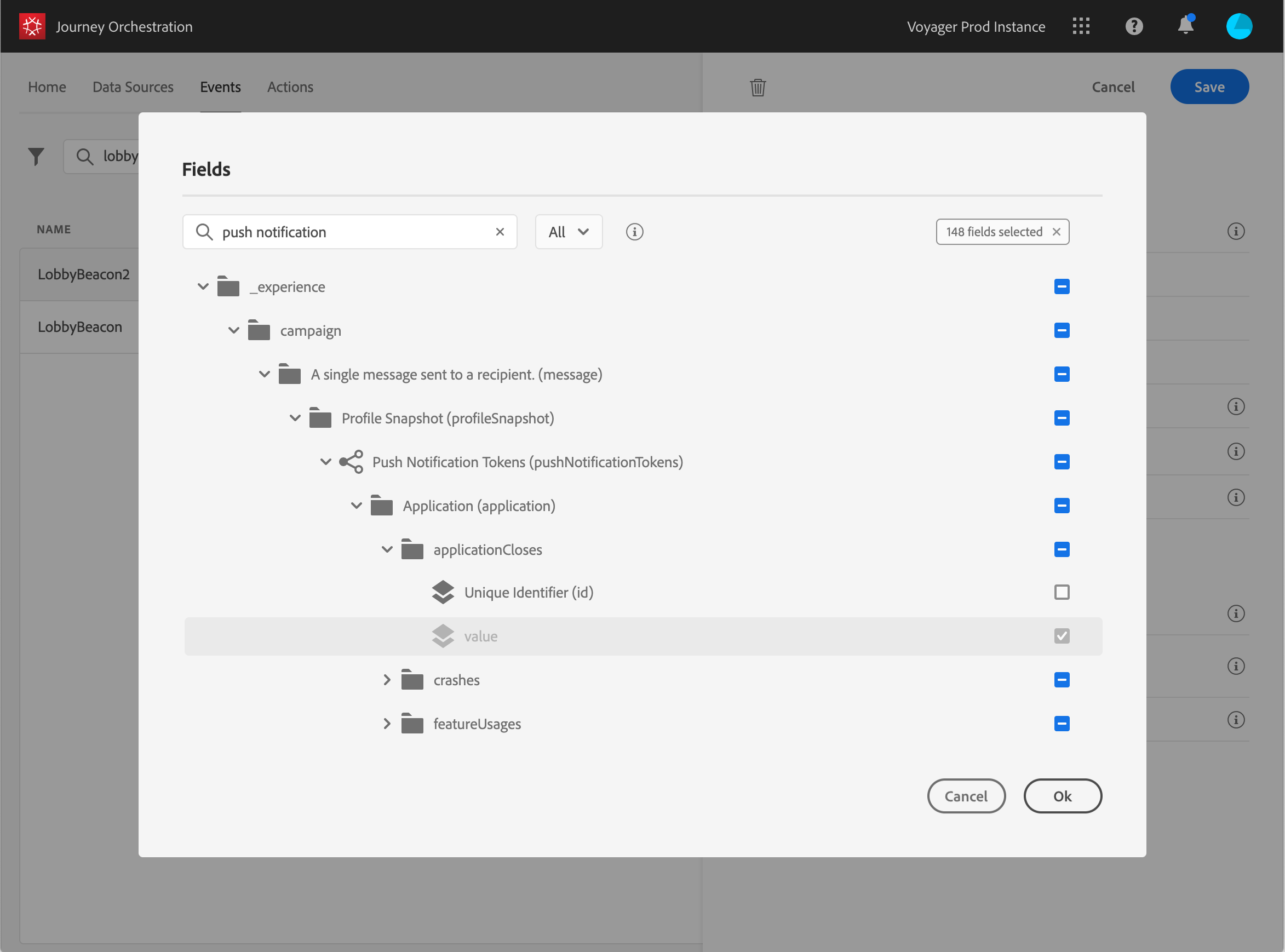Screen dimensions: 1285x952
Task: Open the notifications bell
Action: [1185, 26]
